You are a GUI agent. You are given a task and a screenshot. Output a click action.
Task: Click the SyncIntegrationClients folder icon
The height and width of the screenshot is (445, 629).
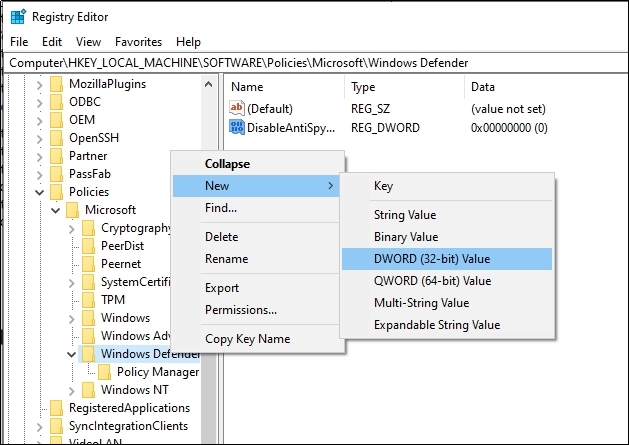57,426
